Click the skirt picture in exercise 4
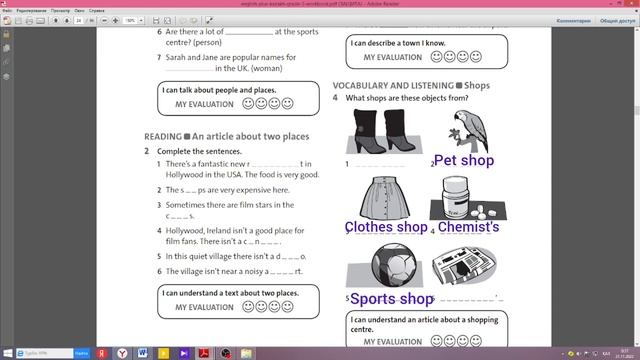This screenshot has height=360, width=640. pos(384,198)
